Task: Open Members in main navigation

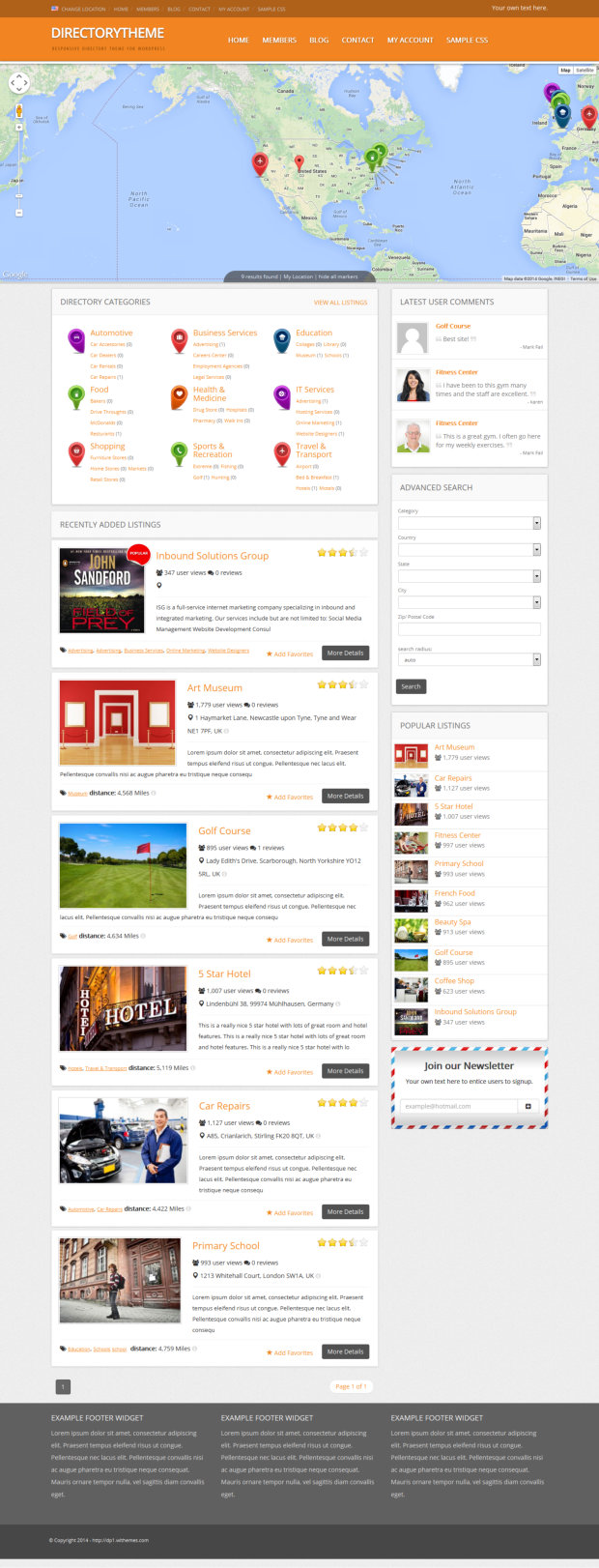Action: (279, 40)
